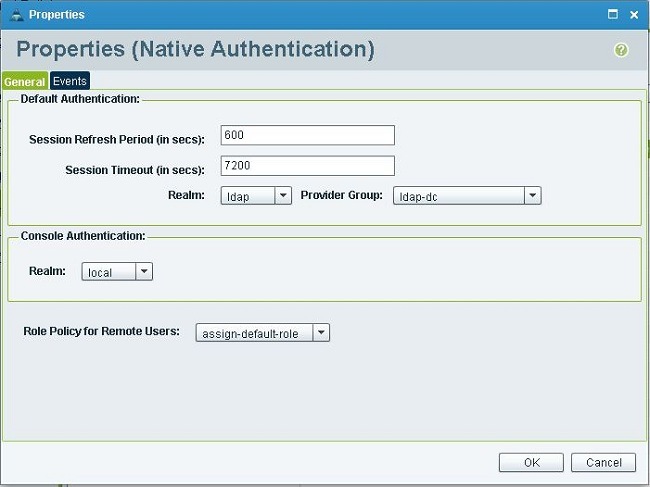Screen dimensions: 650x487
Task: Click the ldap-dc Provider Group value box
Action: tap(459, 196)
